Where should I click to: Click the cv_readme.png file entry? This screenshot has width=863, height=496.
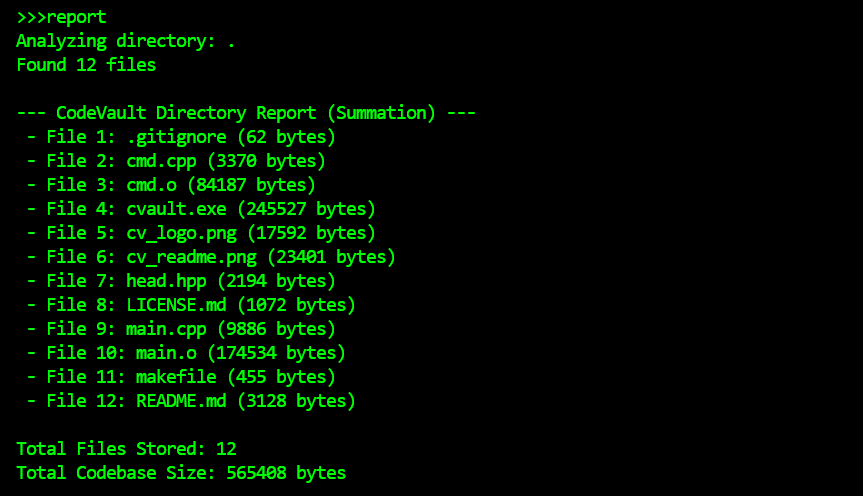211,257
